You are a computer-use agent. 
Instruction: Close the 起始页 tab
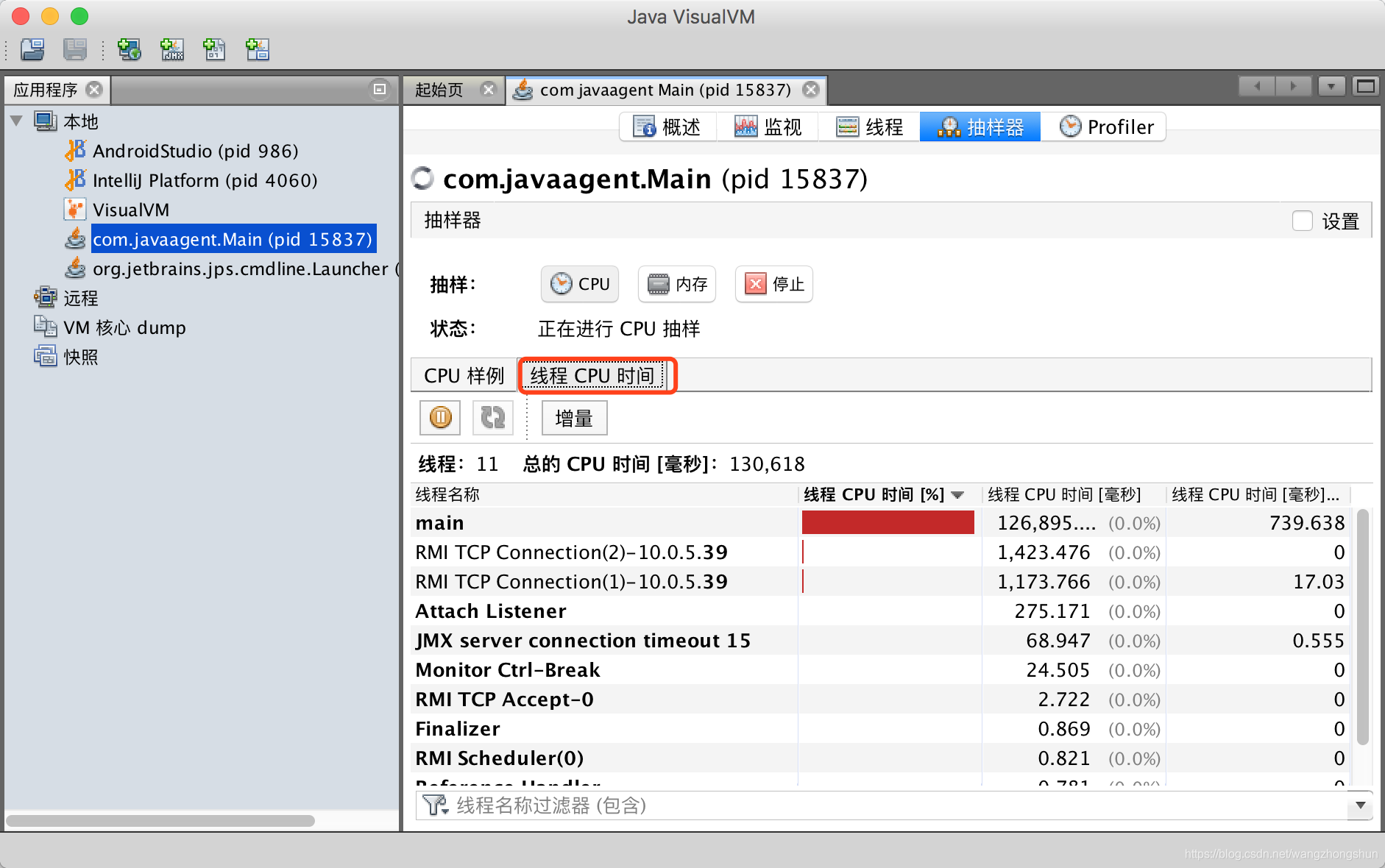(488, 89)
